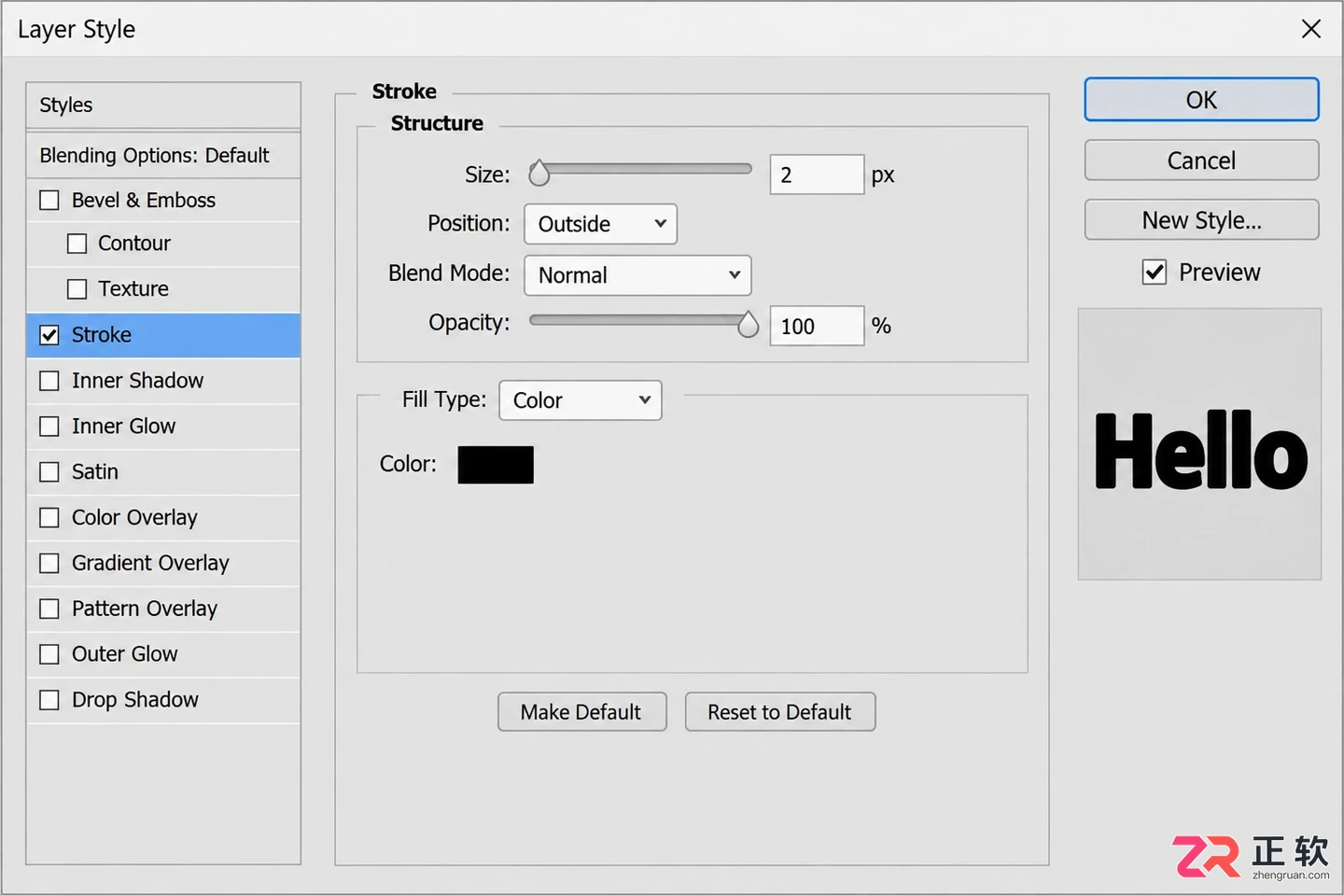The image size is (1344, 896).
Task: Toggle the Preview checkbox
Action: coord(1155,273)
